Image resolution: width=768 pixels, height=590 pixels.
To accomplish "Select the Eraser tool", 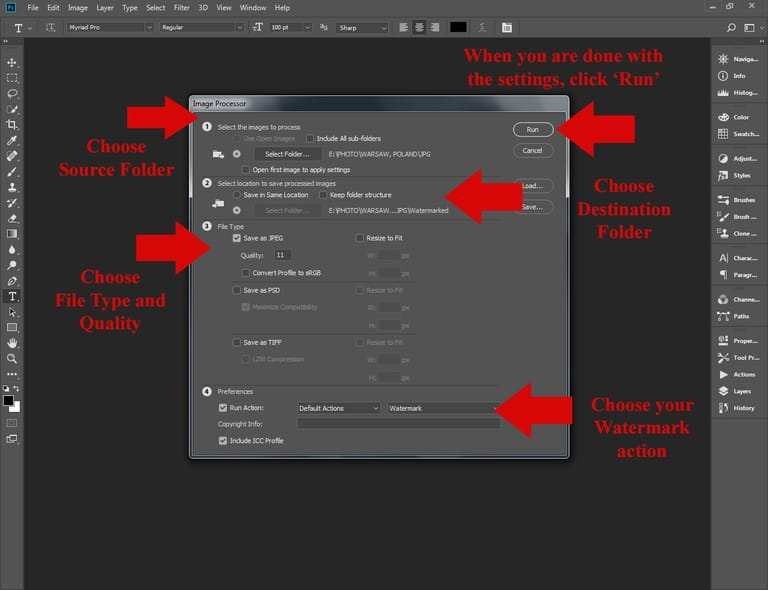I will pos(12,218).
